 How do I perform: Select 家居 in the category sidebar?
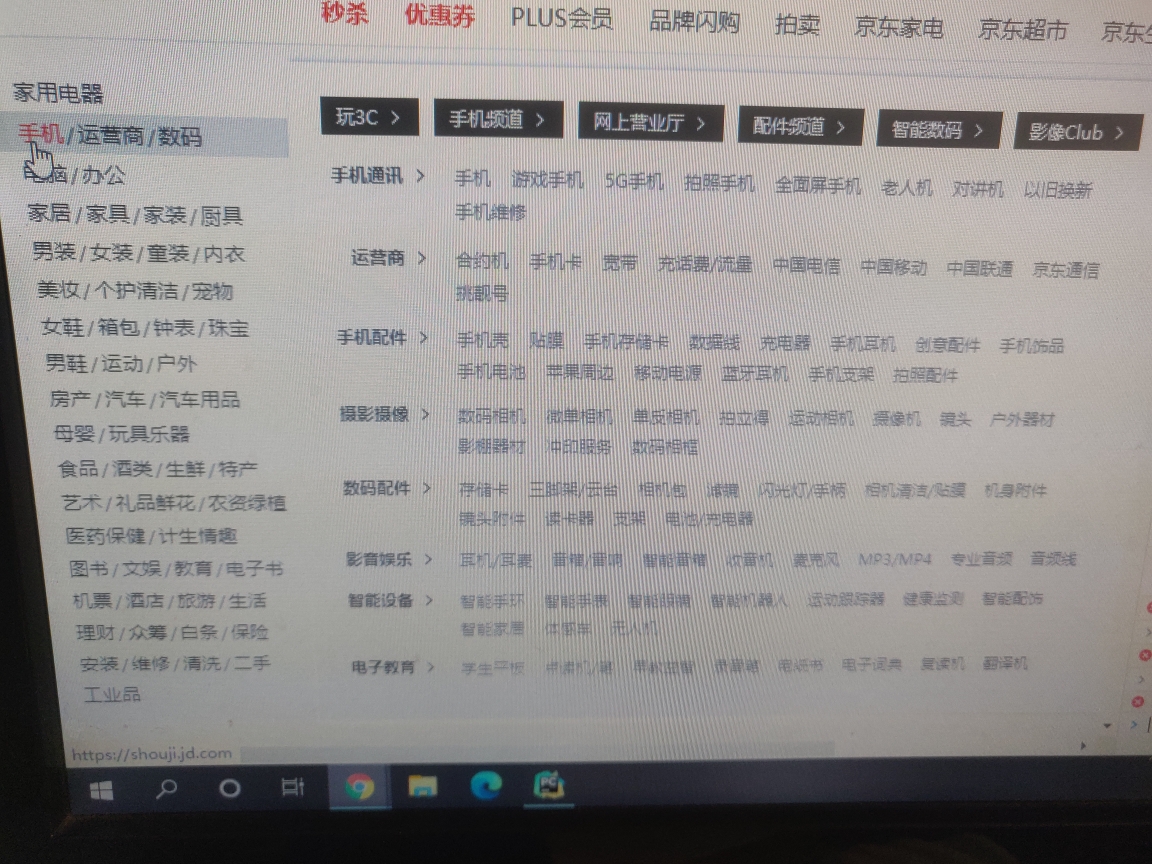click(48, 213)
